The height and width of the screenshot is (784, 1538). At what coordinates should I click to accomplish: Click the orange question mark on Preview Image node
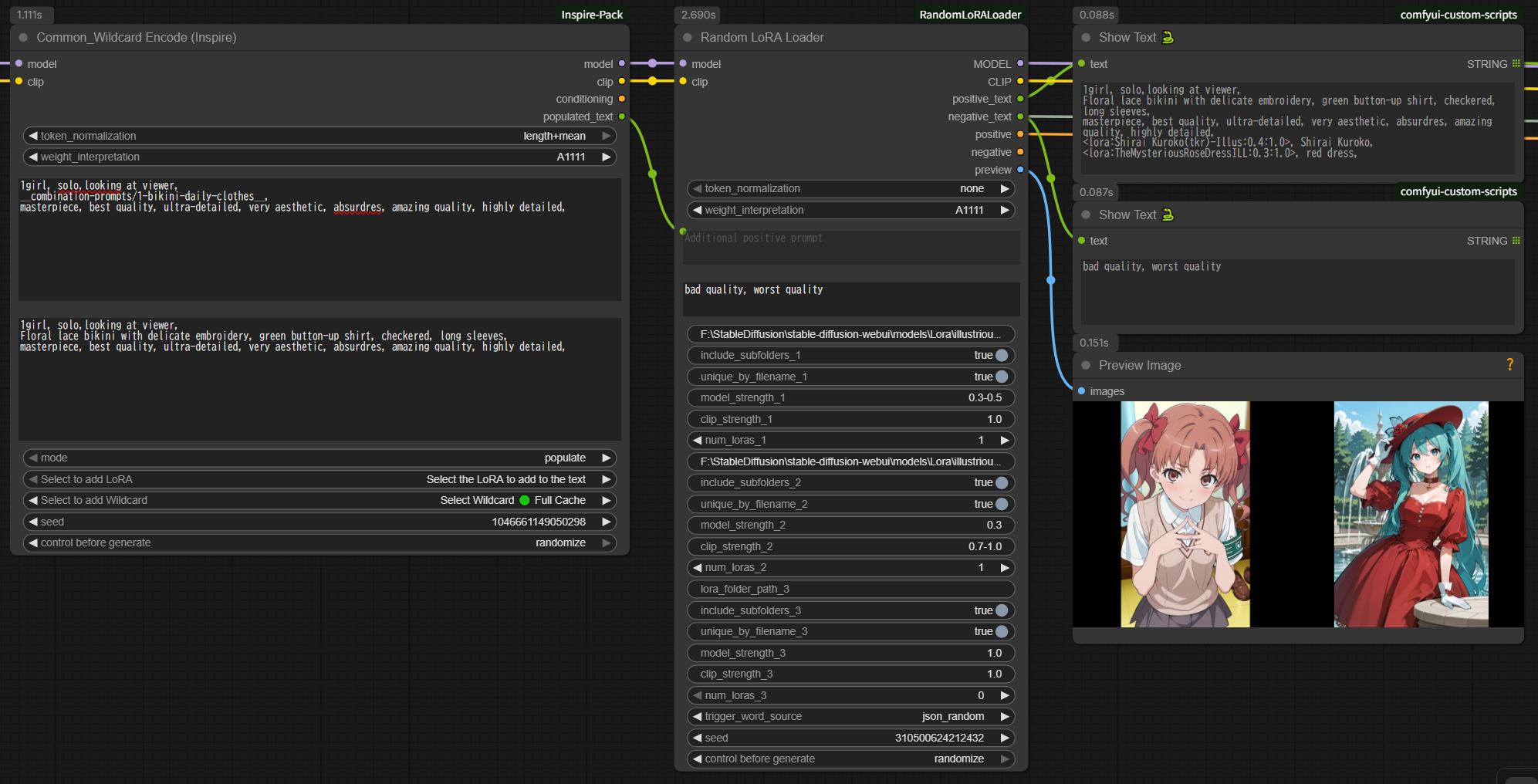(x=1509, y=364)
